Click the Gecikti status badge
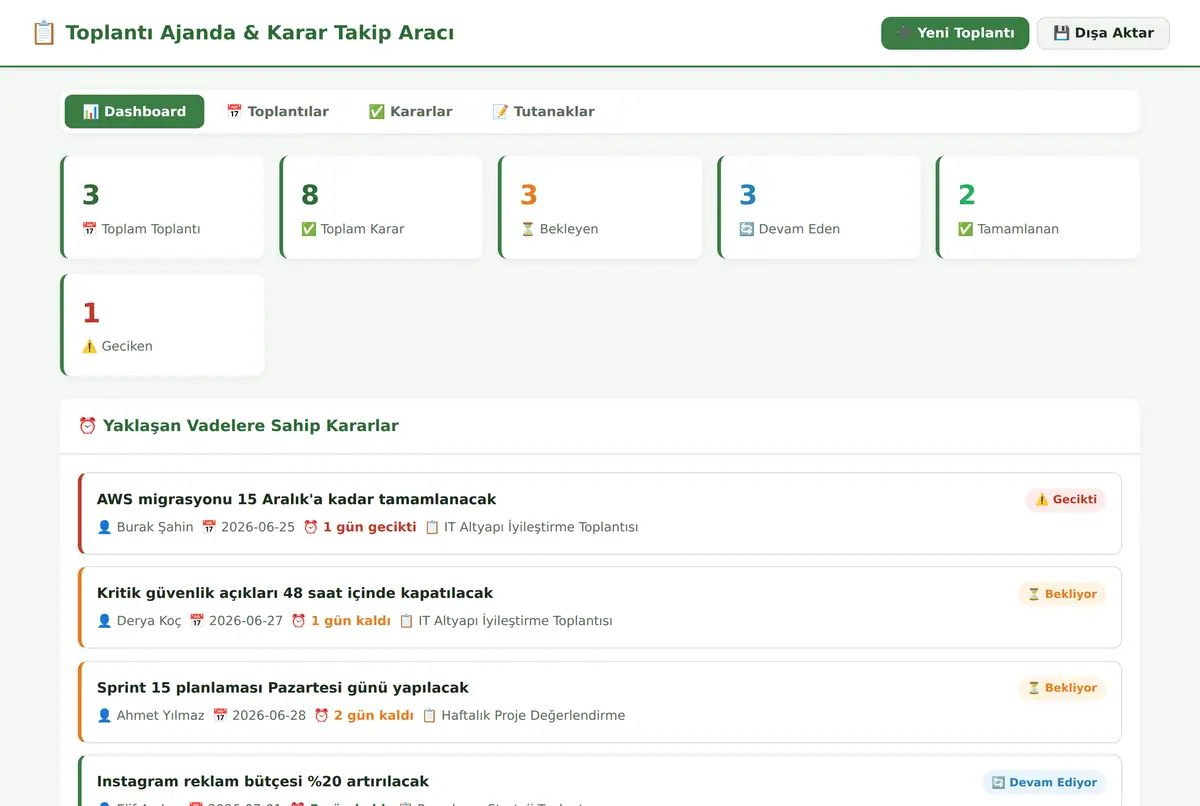This screenshot has height=806, width=1200. (x=1065, y=500)
